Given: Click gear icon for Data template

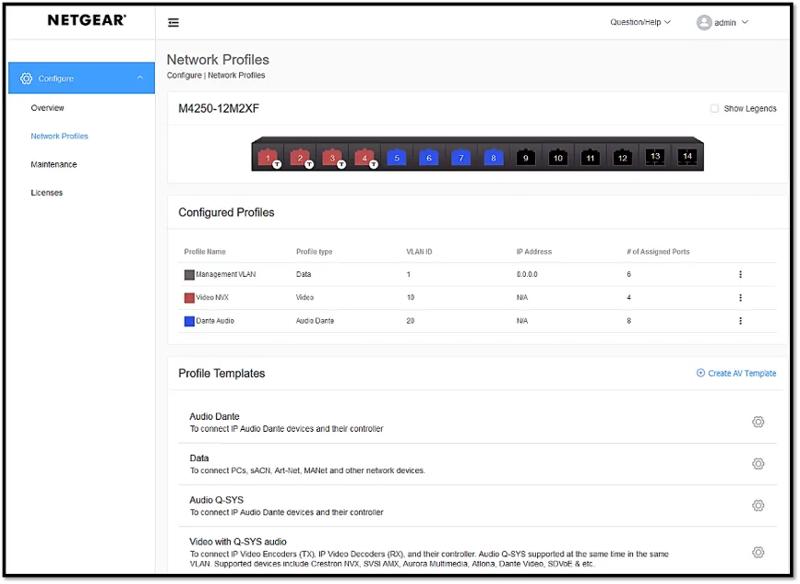Looking at the screenshot, I should [x=758, y=464].
